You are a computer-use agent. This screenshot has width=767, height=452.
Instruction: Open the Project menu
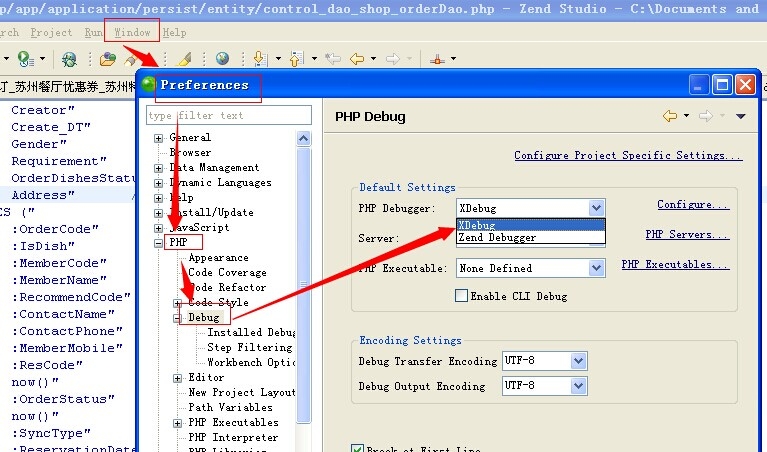[x=51, y=32]
